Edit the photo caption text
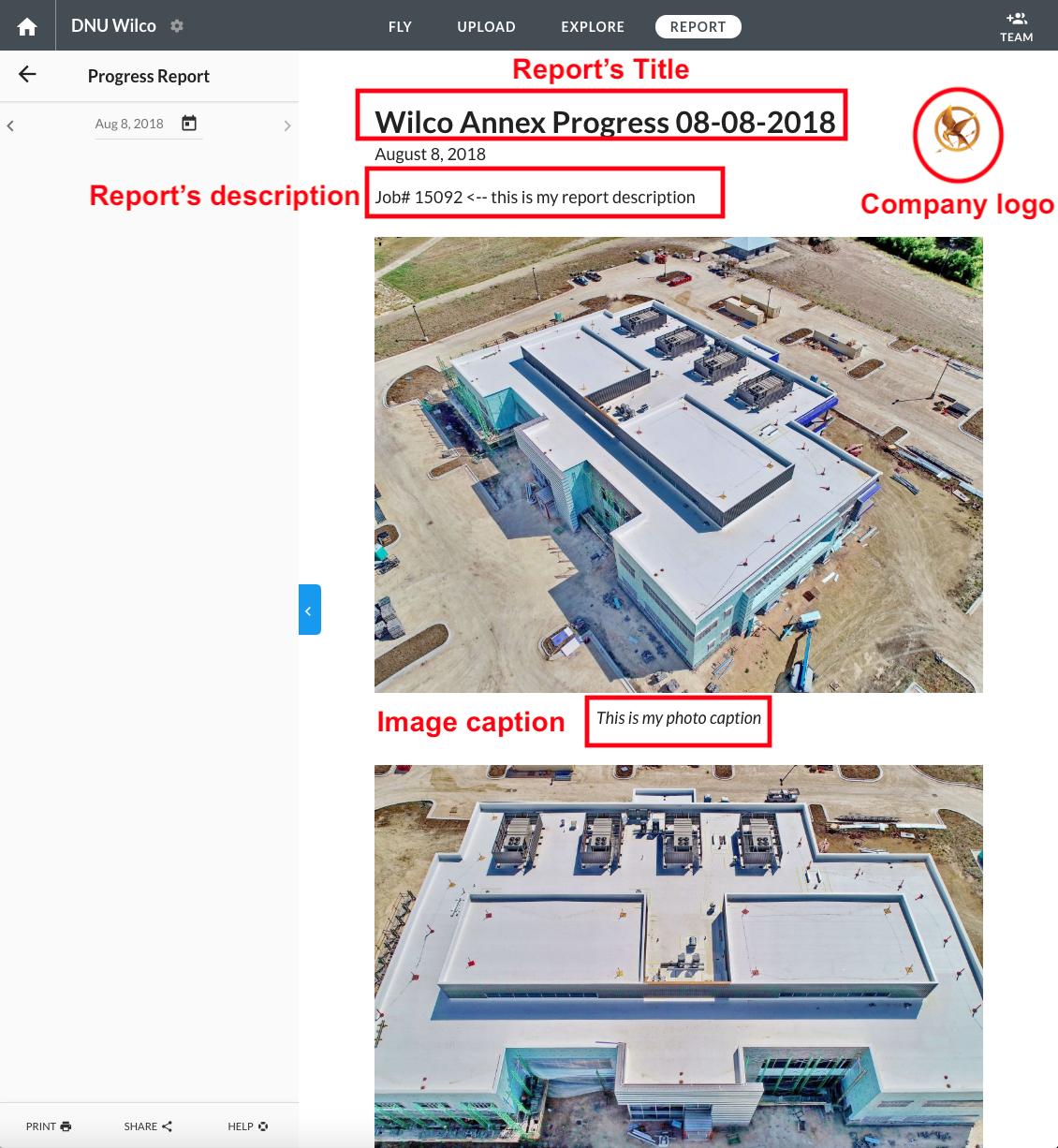 pyautogui.click(x=679, y=718)
